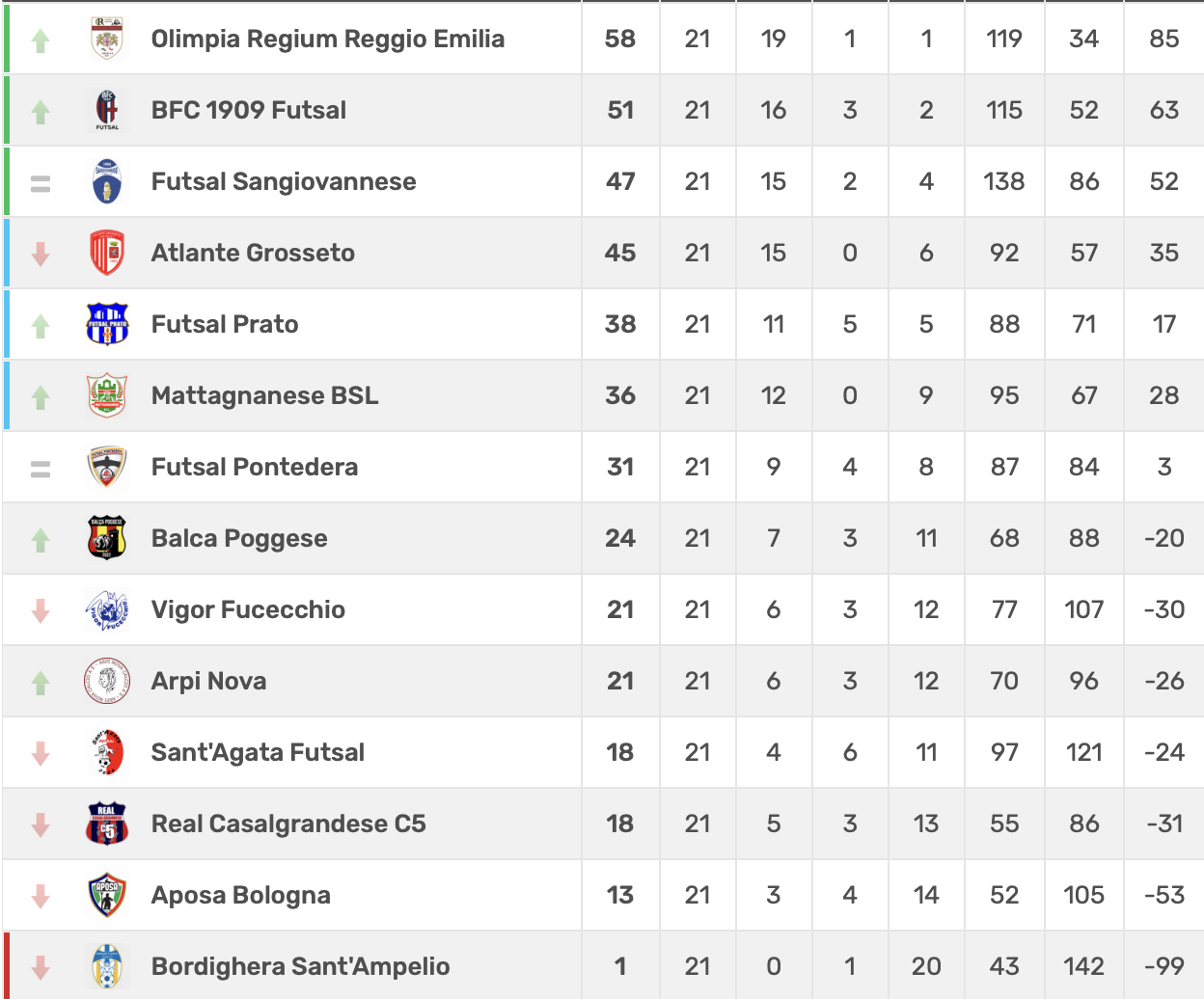Click the Futsal Sangiovannese team badge

[107, 181]
